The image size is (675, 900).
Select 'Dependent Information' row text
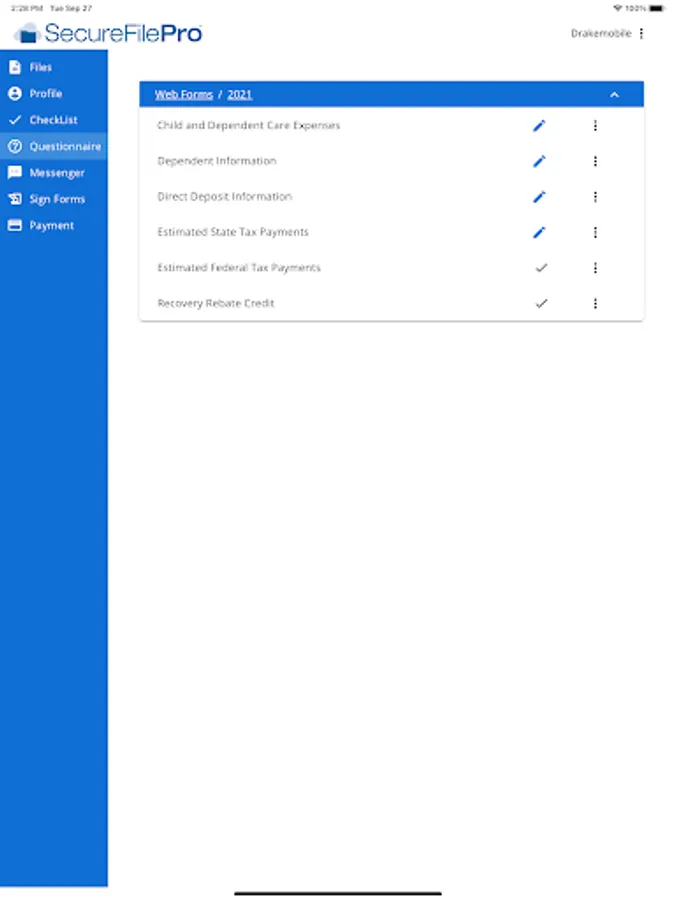(x=217, y=161)
